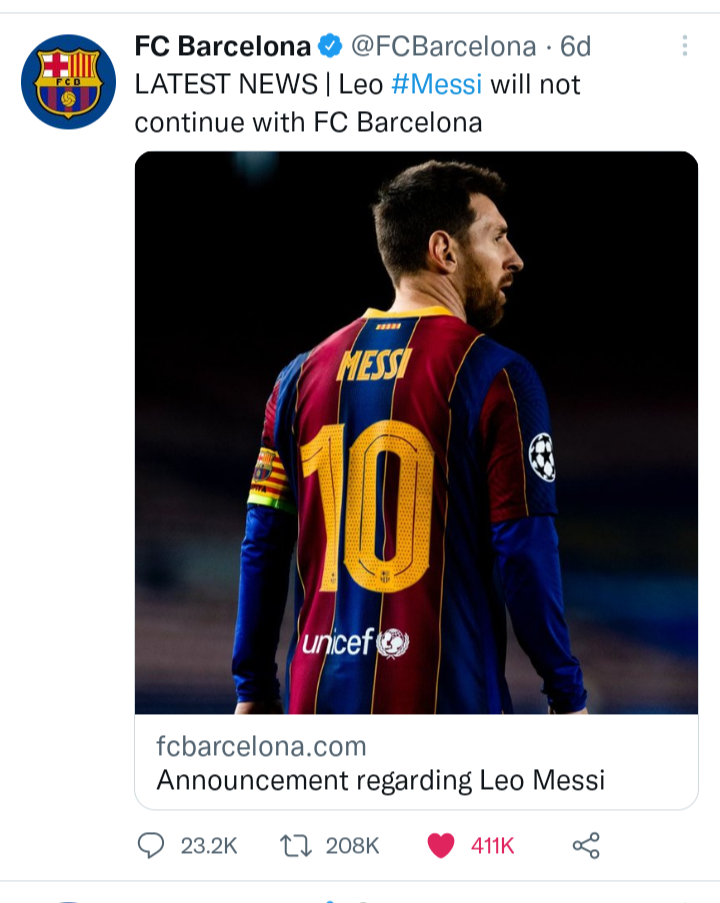This screenshot has height=903, width=720.
Task: Click the 'LATEST NEWS | Leo' tweet text
Action: 259,84
